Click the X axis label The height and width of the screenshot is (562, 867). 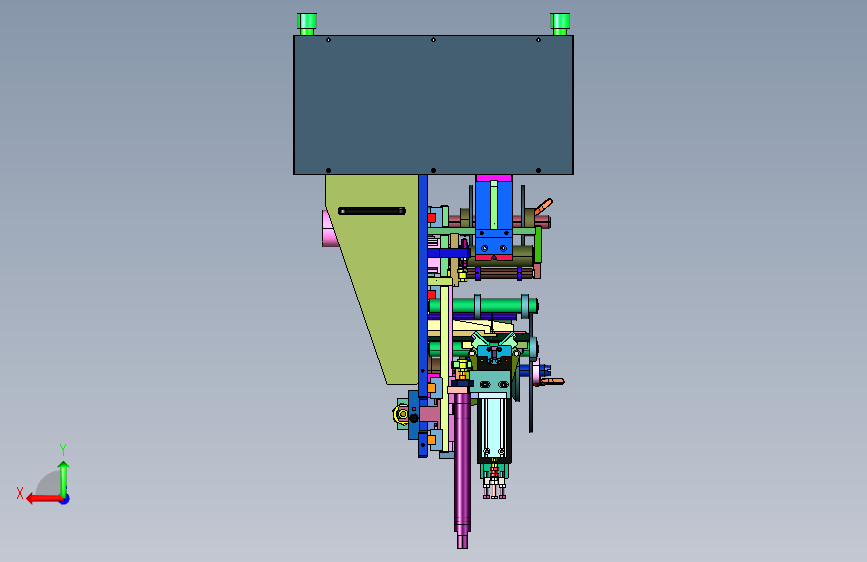20,493
